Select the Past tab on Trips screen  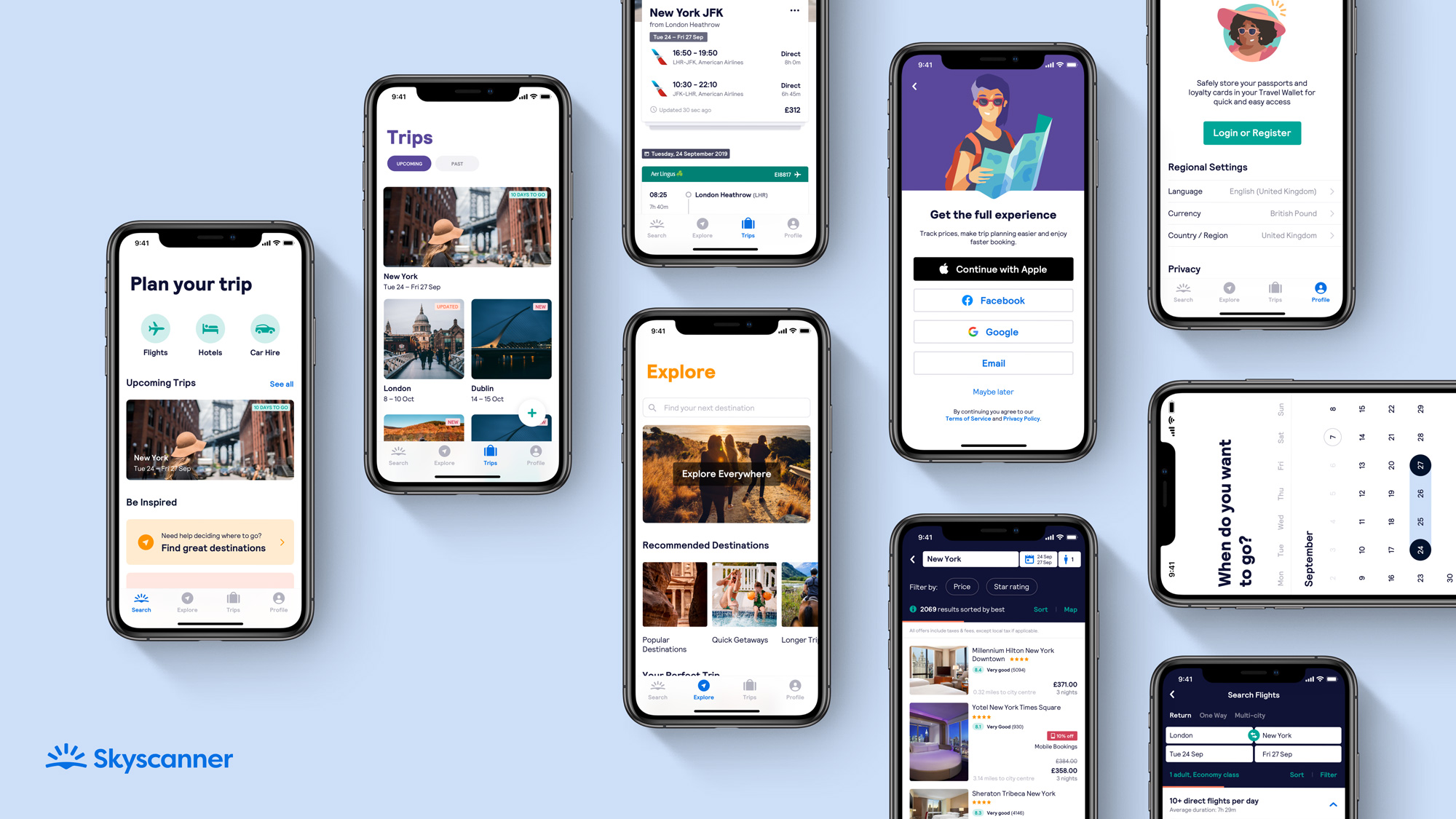456,163
